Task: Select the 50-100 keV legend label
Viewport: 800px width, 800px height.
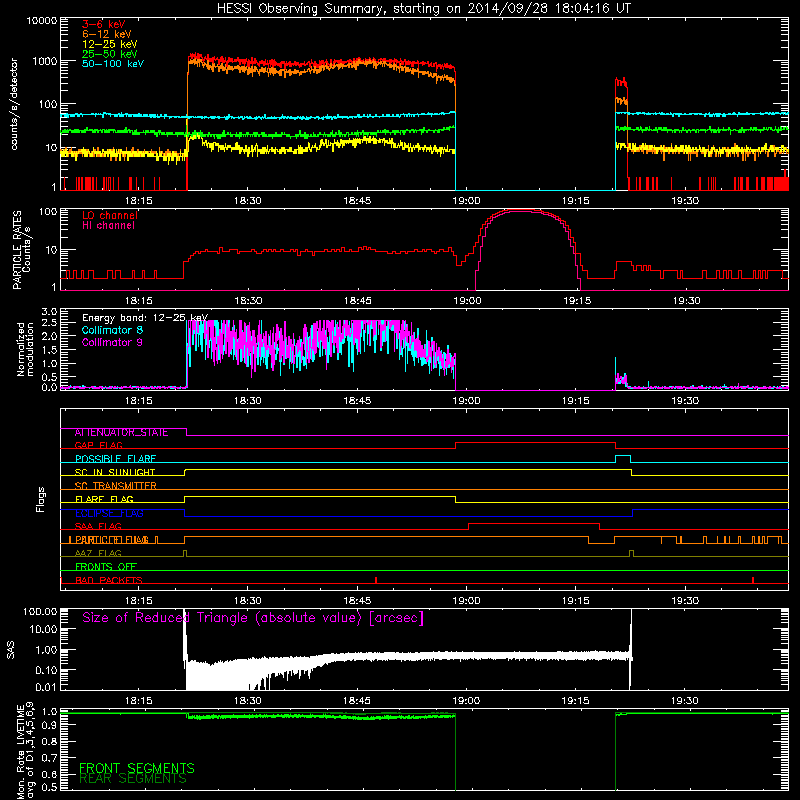Action: (x=113, y=64)
